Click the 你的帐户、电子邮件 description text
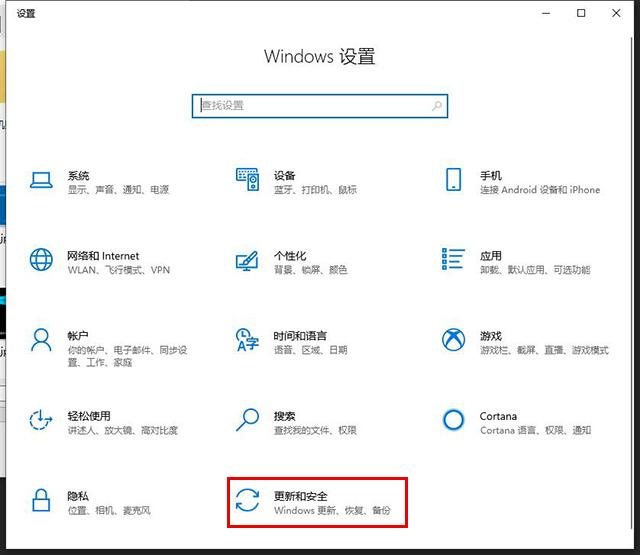The image size is (640, 555). tap(127, 356)
